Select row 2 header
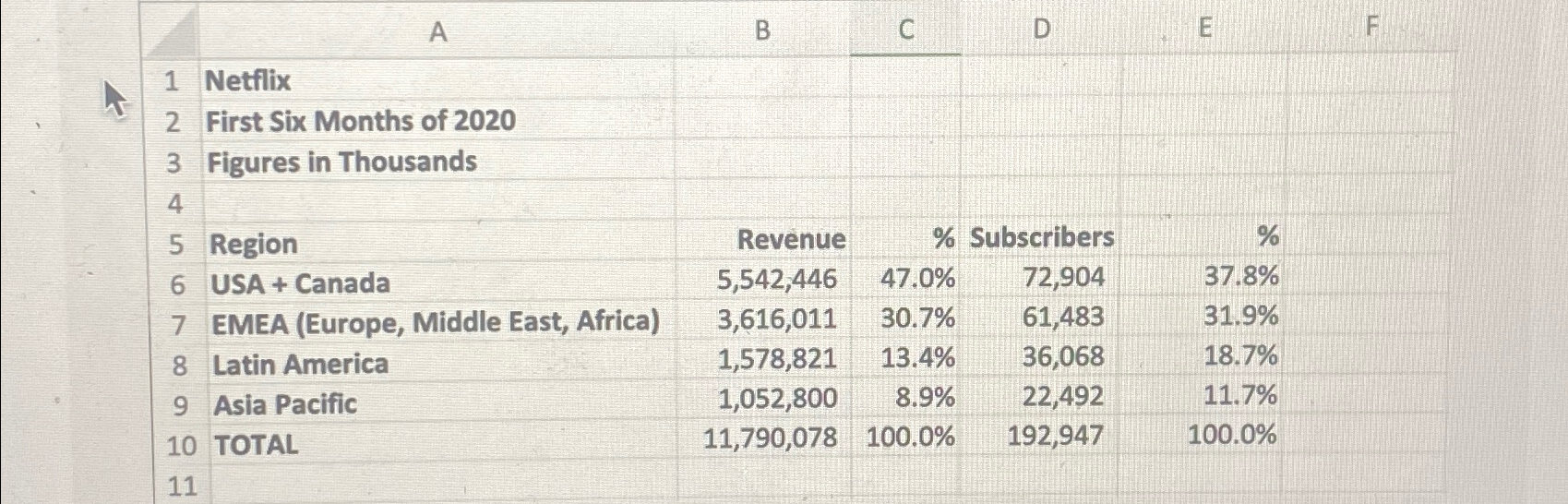The image size is (1568, 504). [173, 122]
